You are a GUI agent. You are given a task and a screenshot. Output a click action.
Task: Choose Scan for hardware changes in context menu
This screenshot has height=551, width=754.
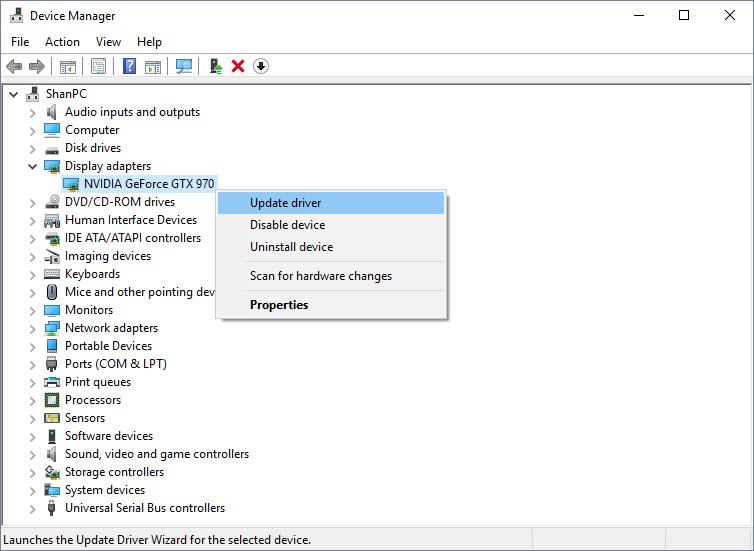331,276
